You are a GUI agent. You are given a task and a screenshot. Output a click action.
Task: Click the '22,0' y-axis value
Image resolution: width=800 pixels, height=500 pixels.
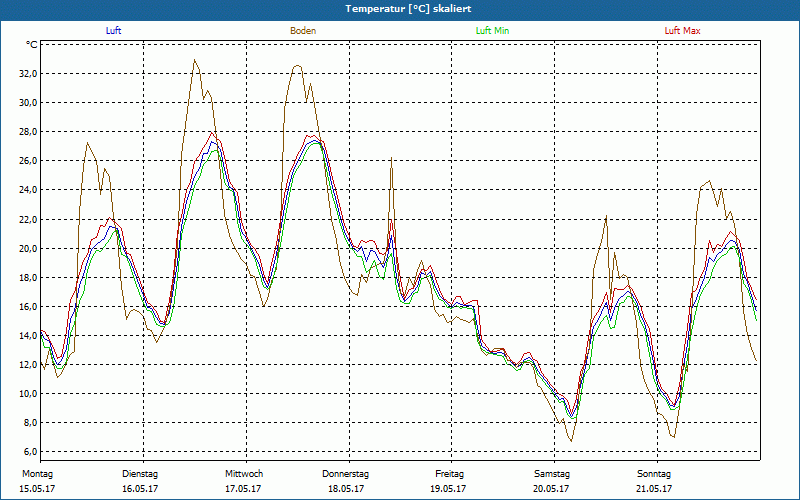(x=29, y=219)
